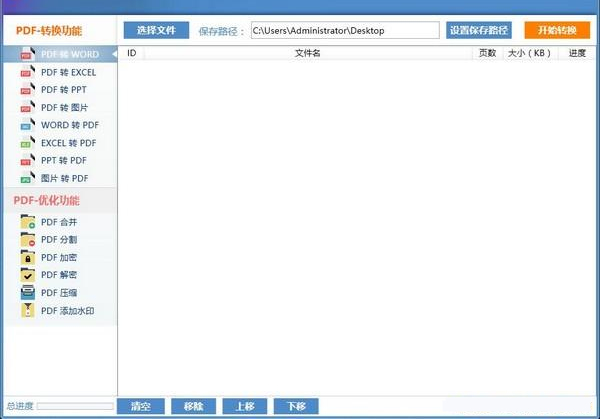600x419 pixels.
Task: Click the PDF 转 图片 file icon
Action: 28,108
